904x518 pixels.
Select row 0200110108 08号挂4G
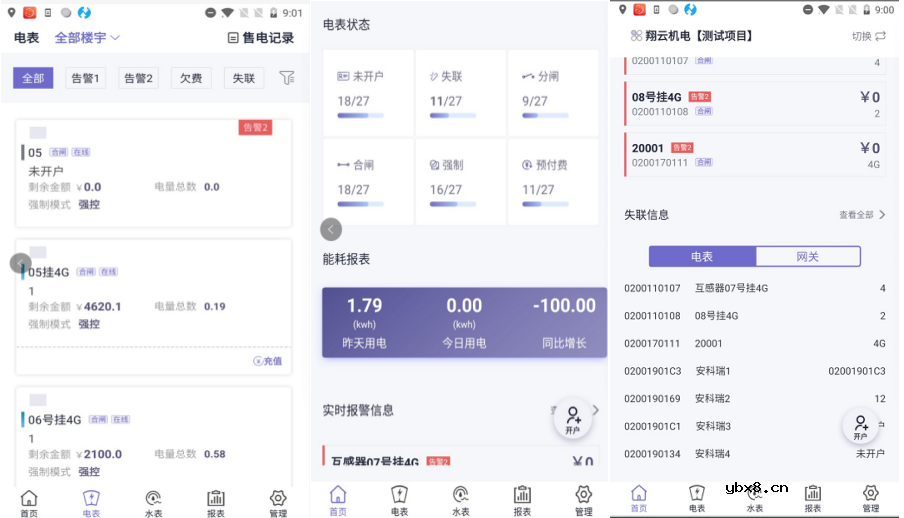(755, 316)
